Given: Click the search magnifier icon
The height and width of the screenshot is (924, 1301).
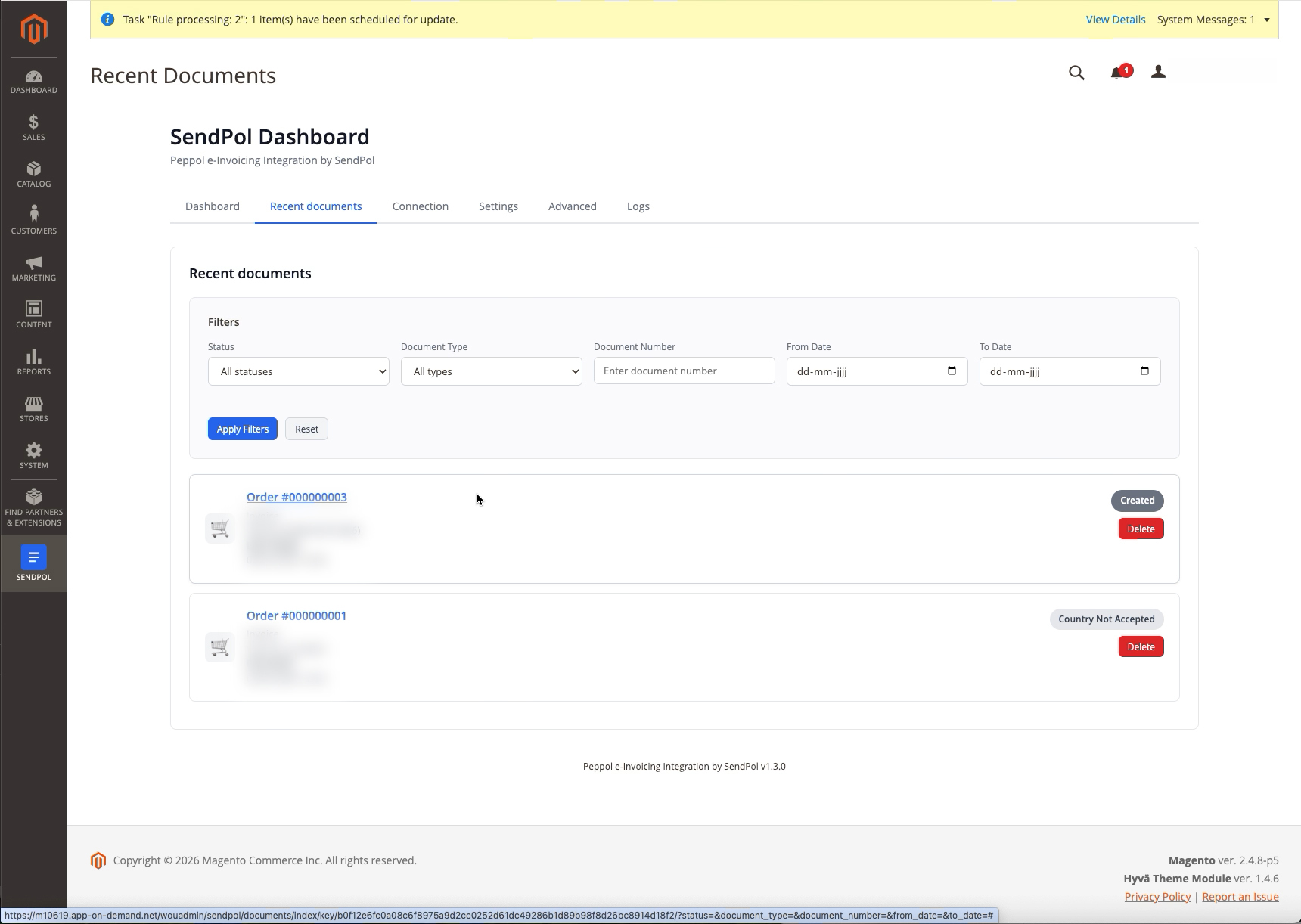Looking at the screenshot, I should click(1076, 73).
